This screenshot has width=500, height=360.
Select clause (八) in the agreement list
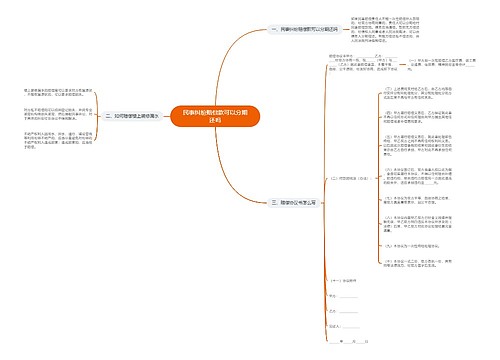[x=418, y=224]
